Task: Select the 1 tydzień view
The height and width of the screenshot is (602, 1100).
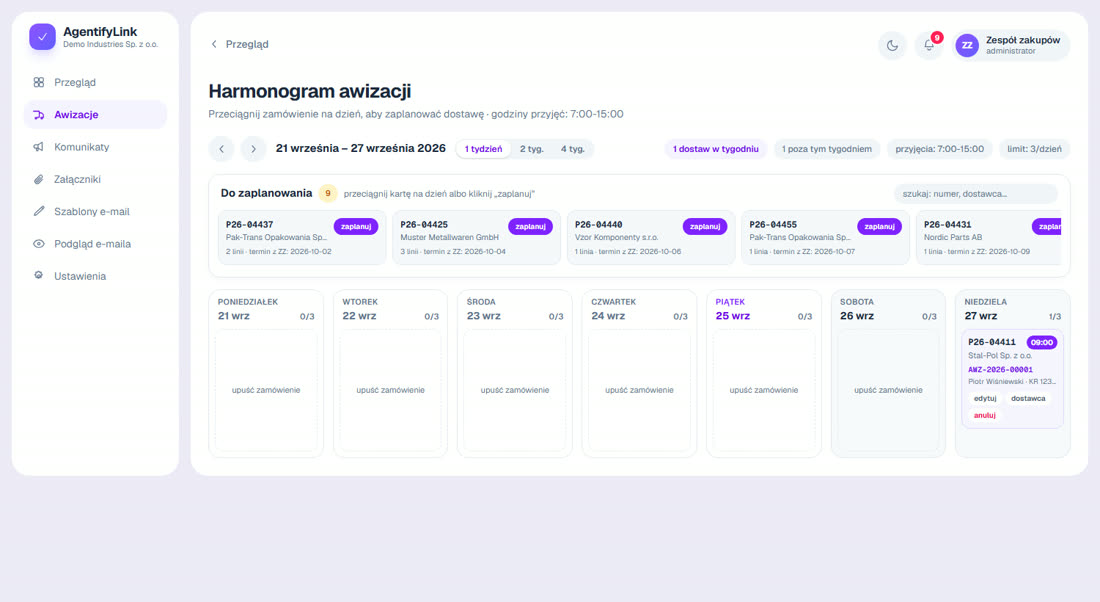Action: click(483, 149)
